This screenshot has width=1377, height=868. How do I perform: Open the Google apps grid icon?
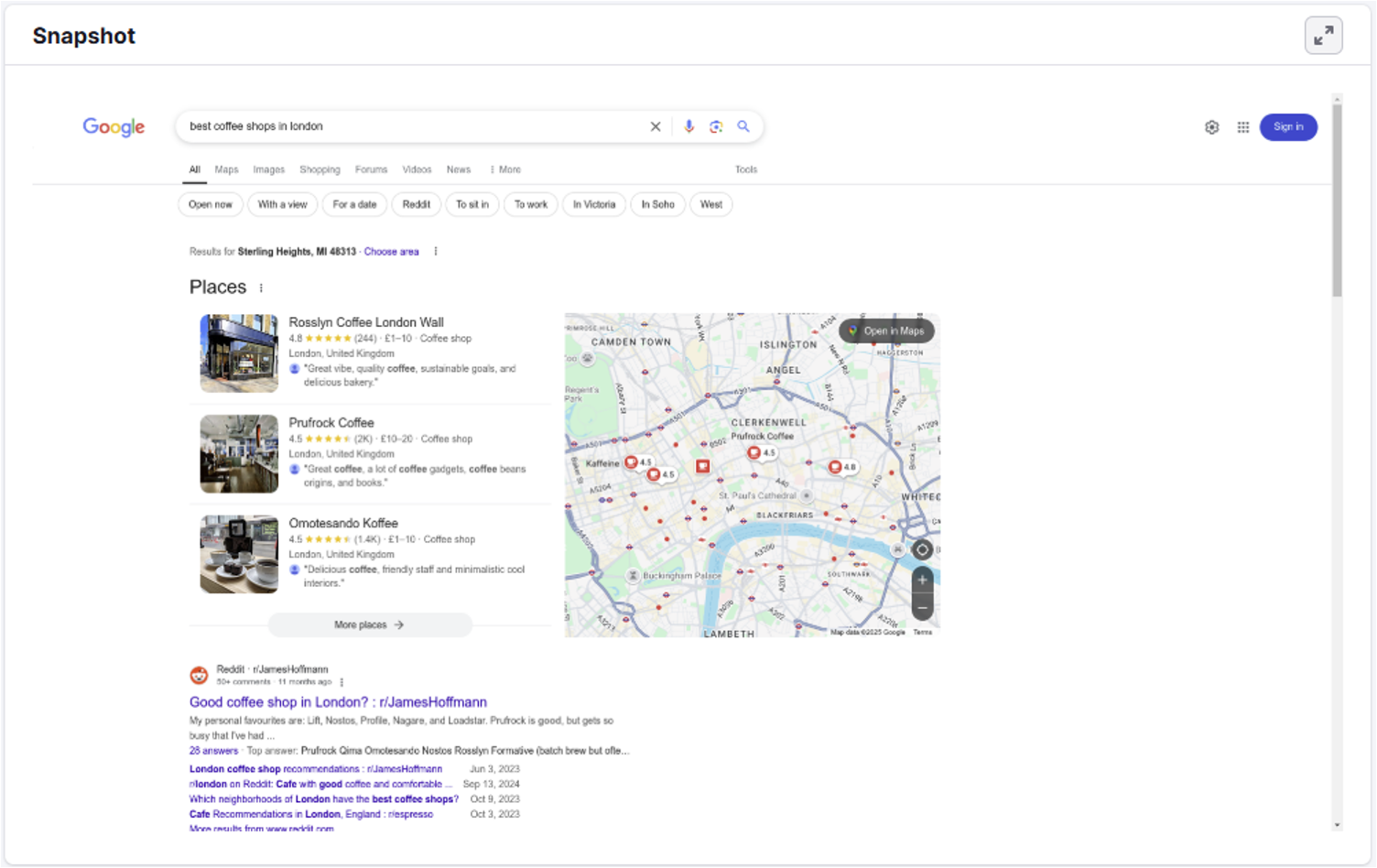tap(1242, 127)
